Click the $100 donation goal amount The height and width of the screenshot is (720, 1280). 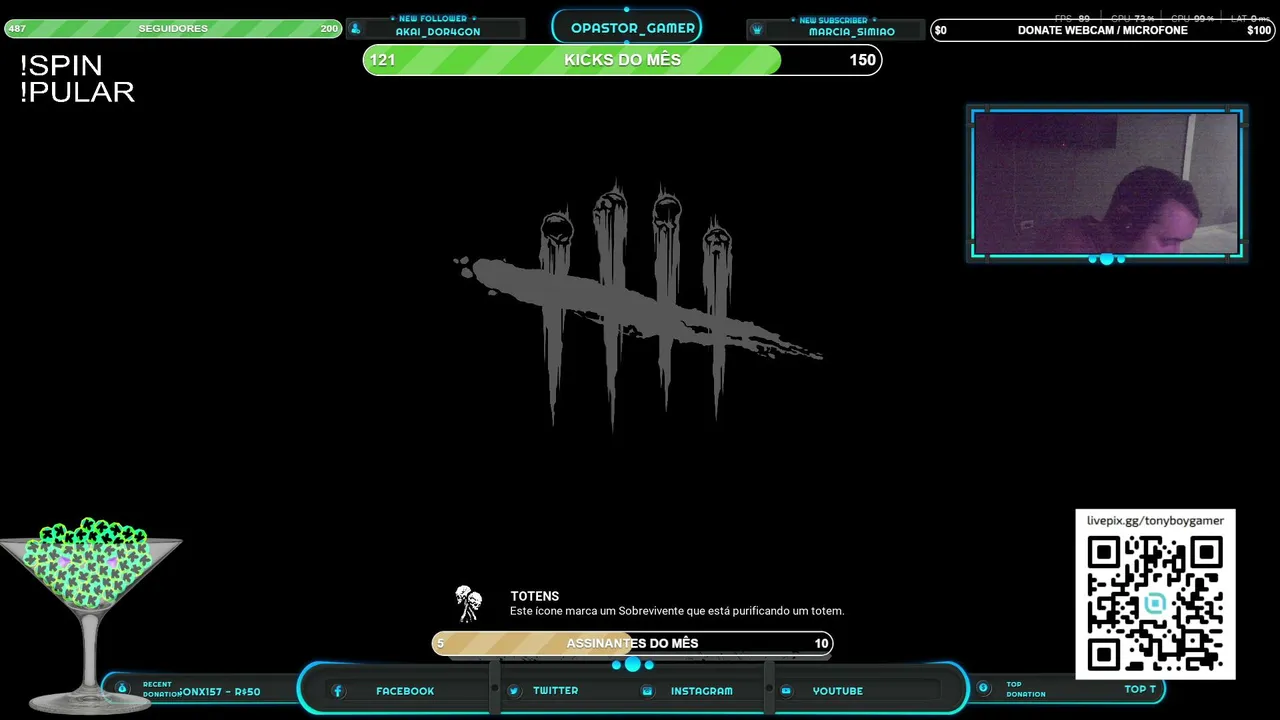point(1259,30)
